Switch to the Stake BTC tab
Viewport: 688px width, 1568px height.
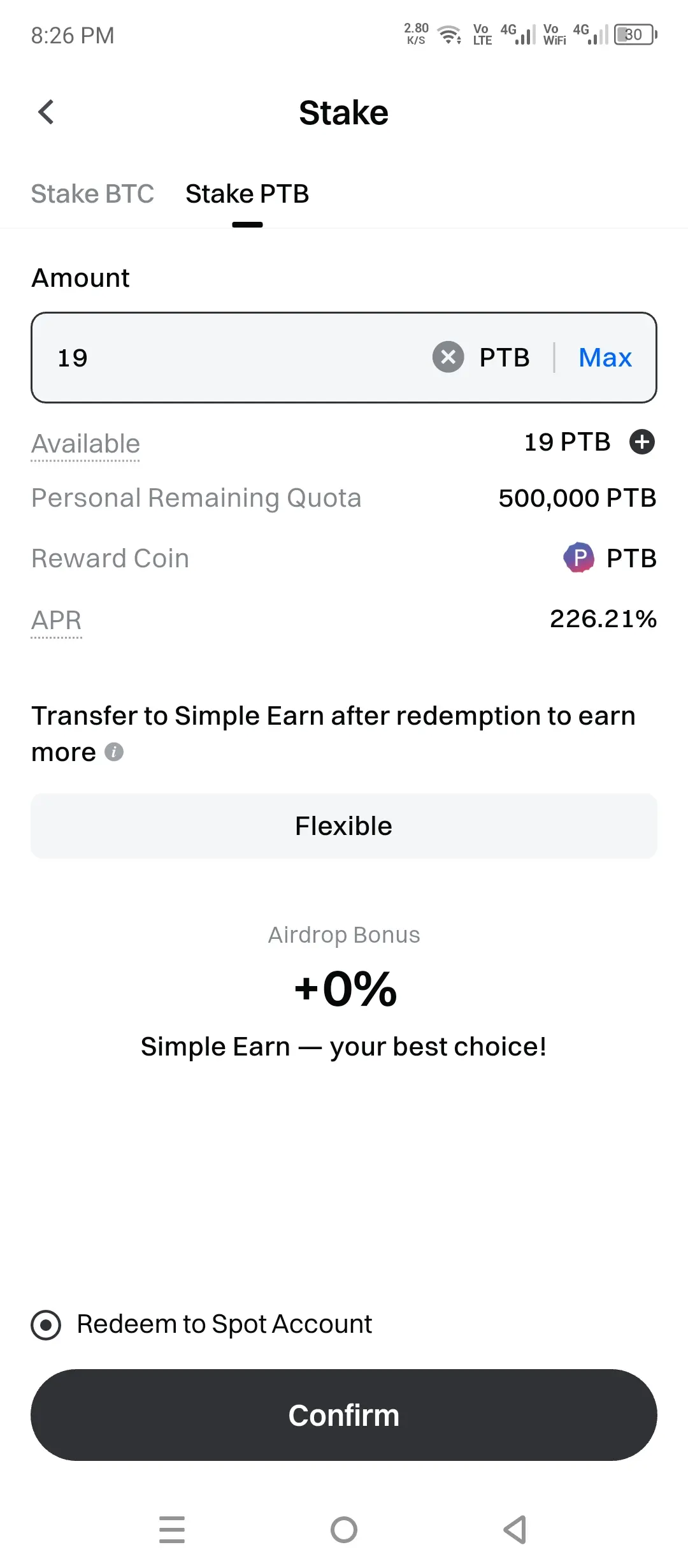(92, 194)
